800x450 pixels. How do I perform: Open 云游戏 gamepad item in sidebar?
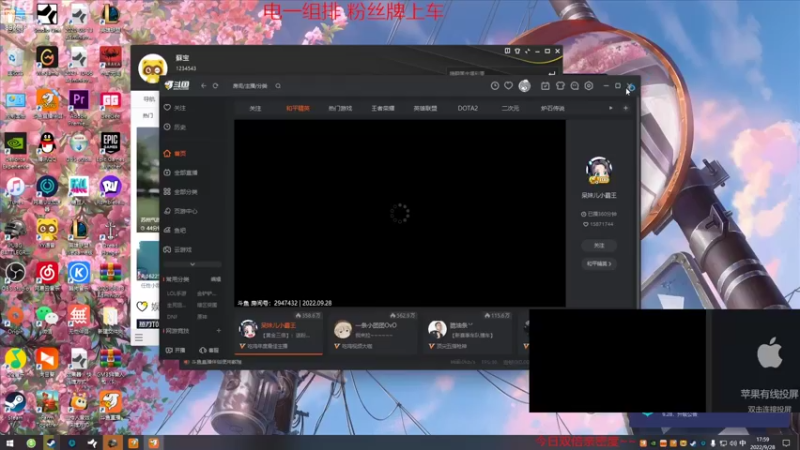point(178,249)
